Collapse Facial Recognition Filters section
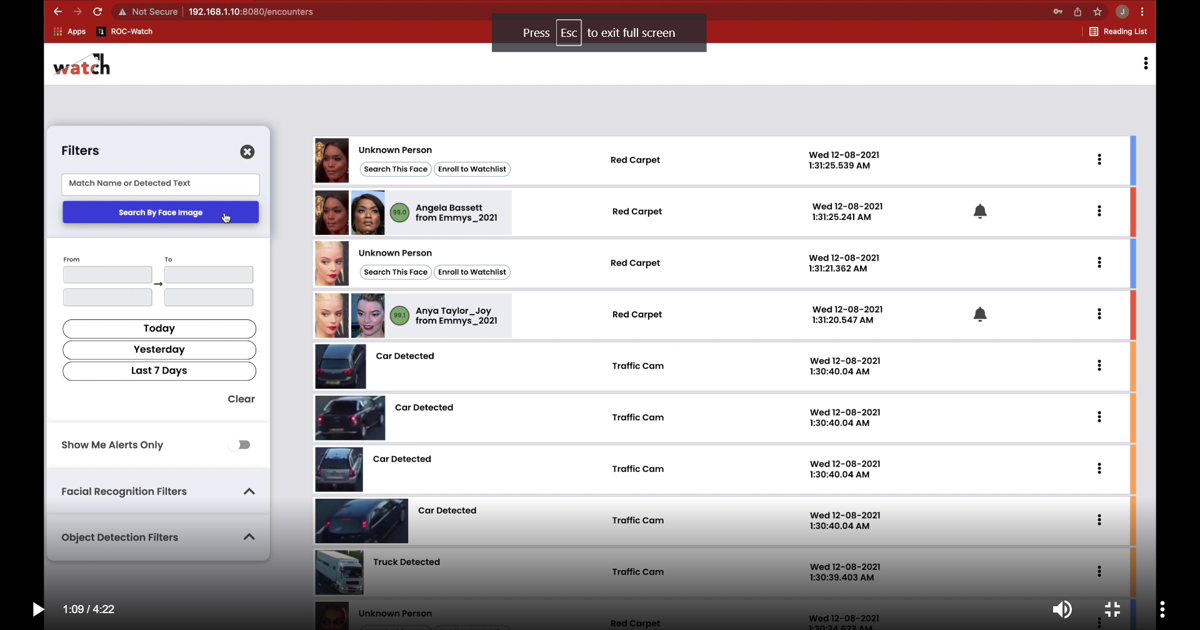 coord(249,492)
